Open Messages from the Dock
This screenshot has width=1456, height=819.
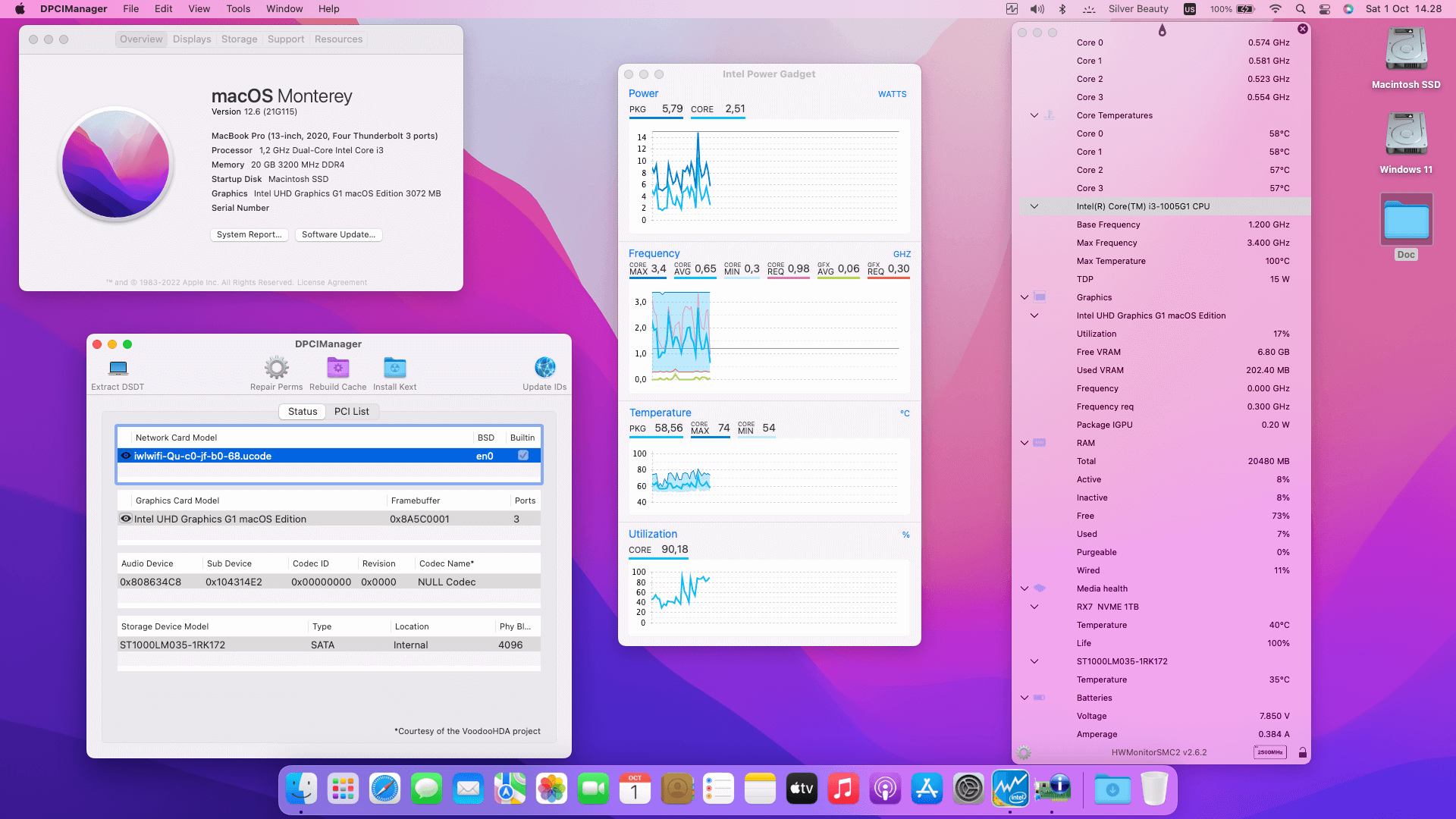tap(426, 789)
